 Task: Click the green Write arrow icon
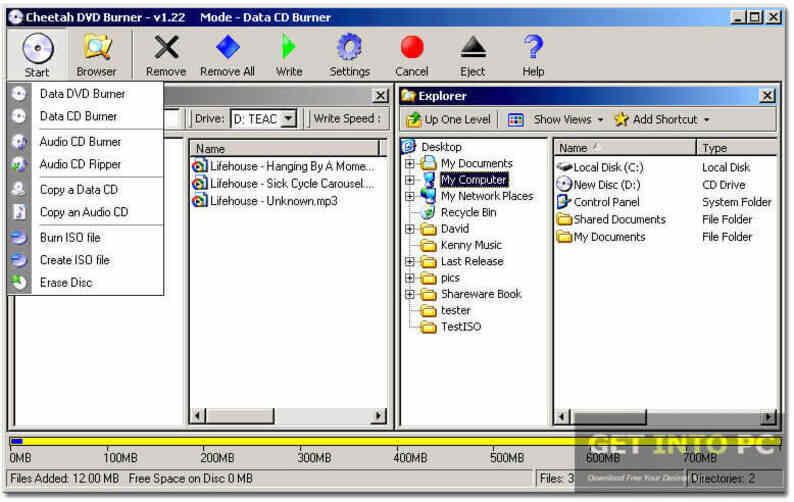point(289,47)
